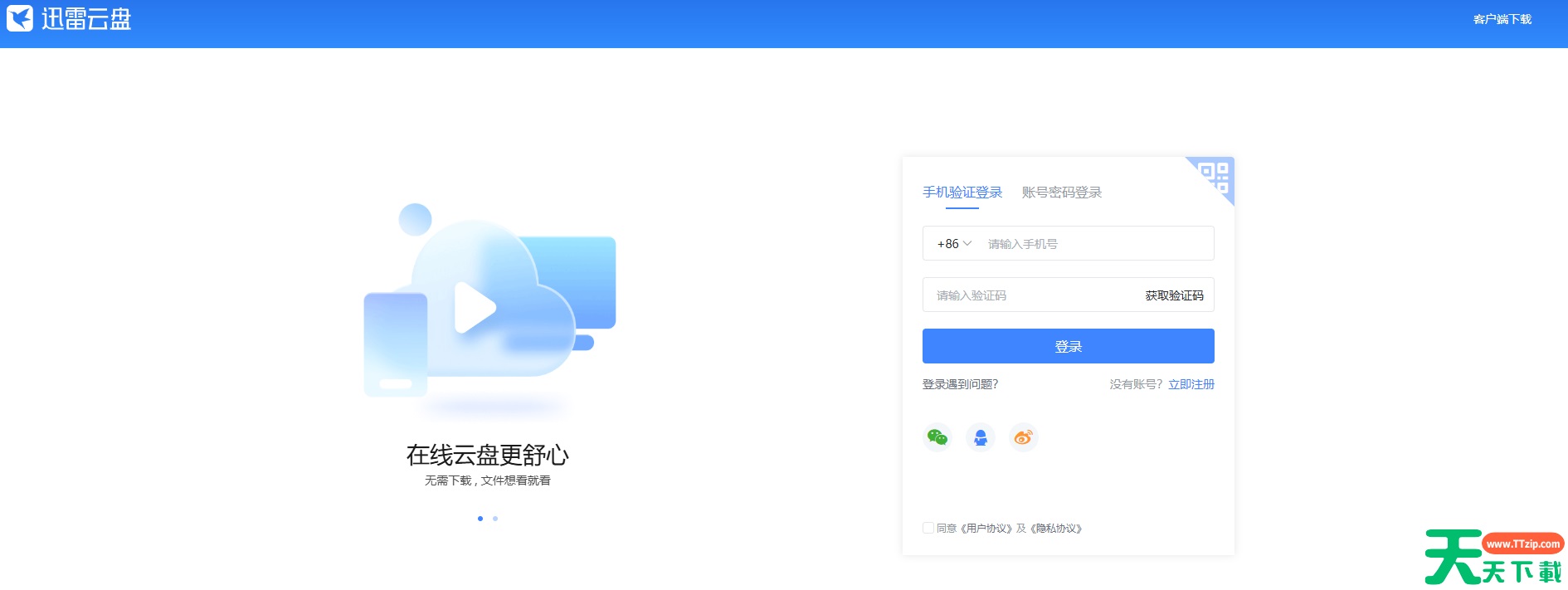
Task: Log in with Weibo icon
Action: coord(1023,437)
